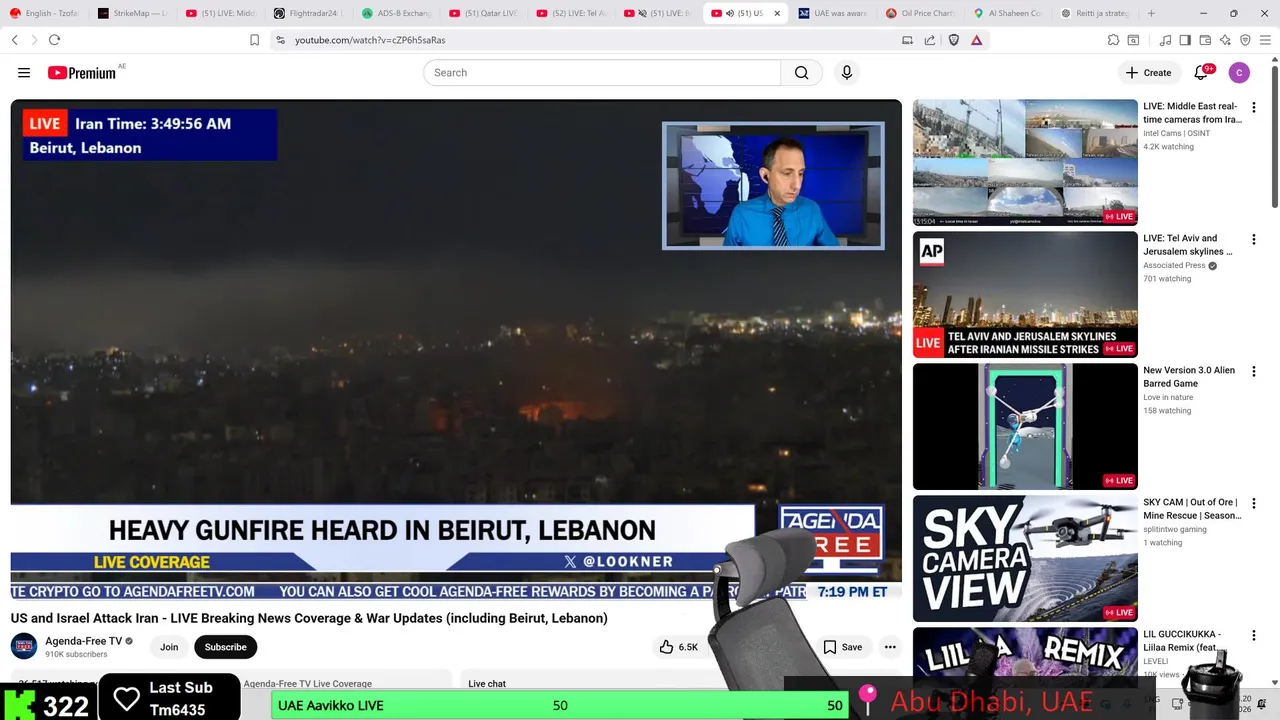Like the video with thumbs-up 6.5K
Viewport: 1280px width, 720px height.
click(678, 647)
